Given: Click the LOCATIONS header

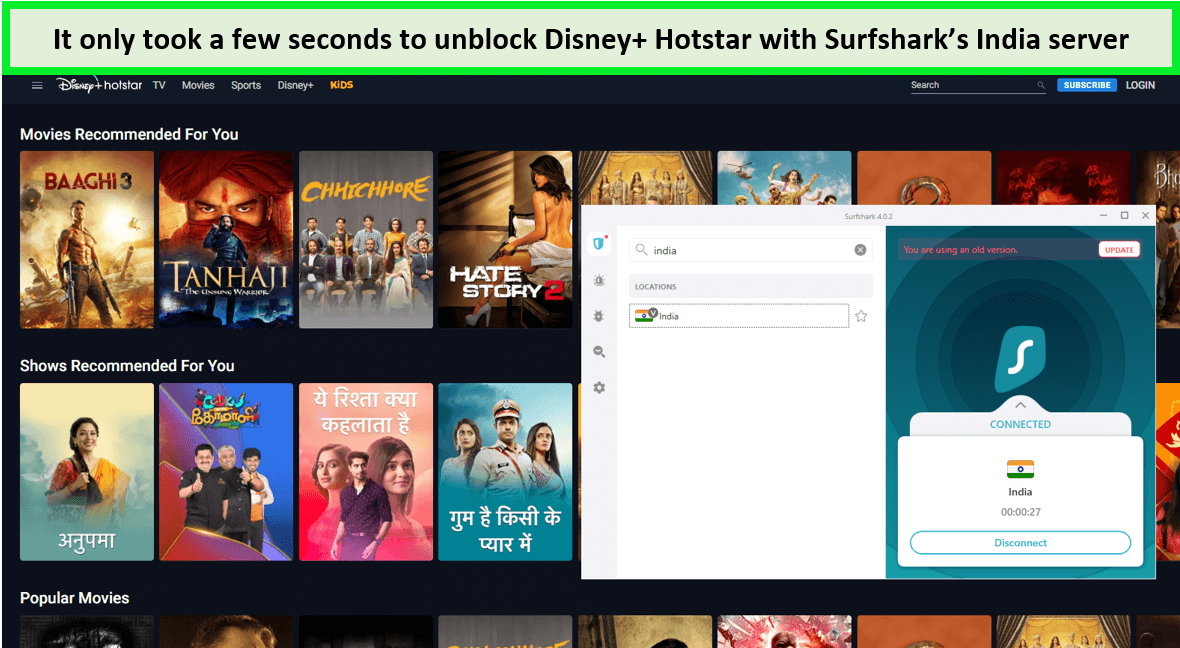Looking at the screenshot, I should (751, 287).
